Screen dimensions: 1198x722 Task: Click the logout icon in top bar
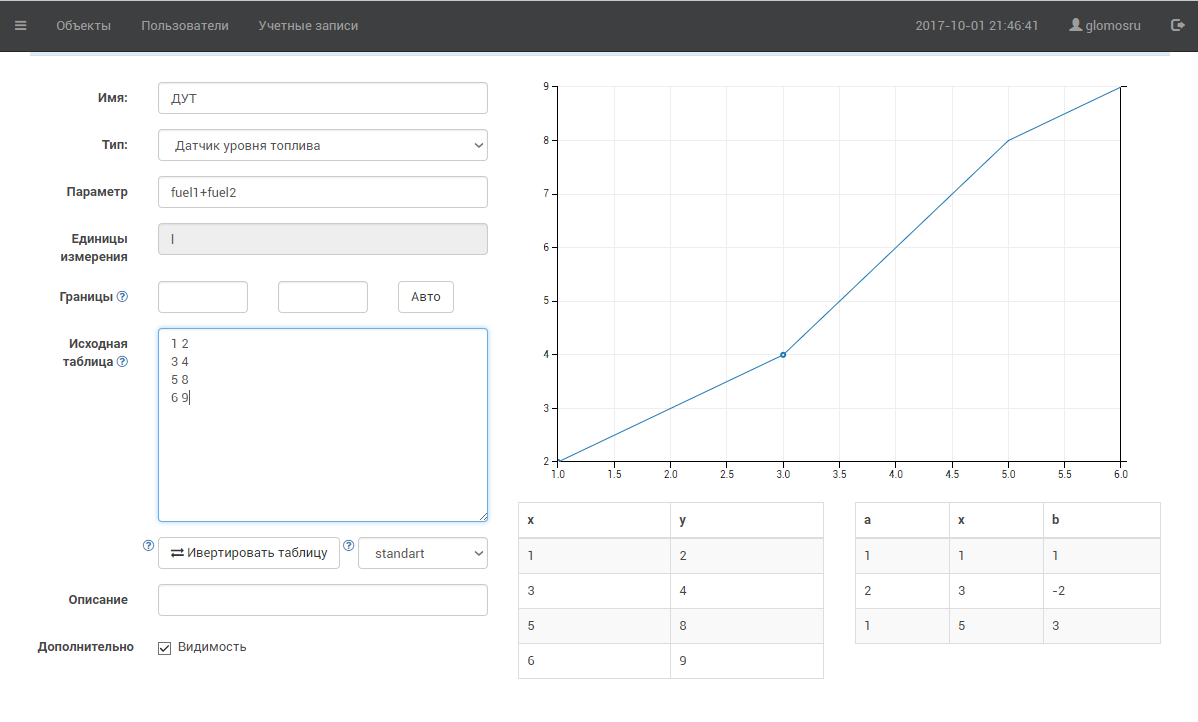click(x=1177, y=26)
